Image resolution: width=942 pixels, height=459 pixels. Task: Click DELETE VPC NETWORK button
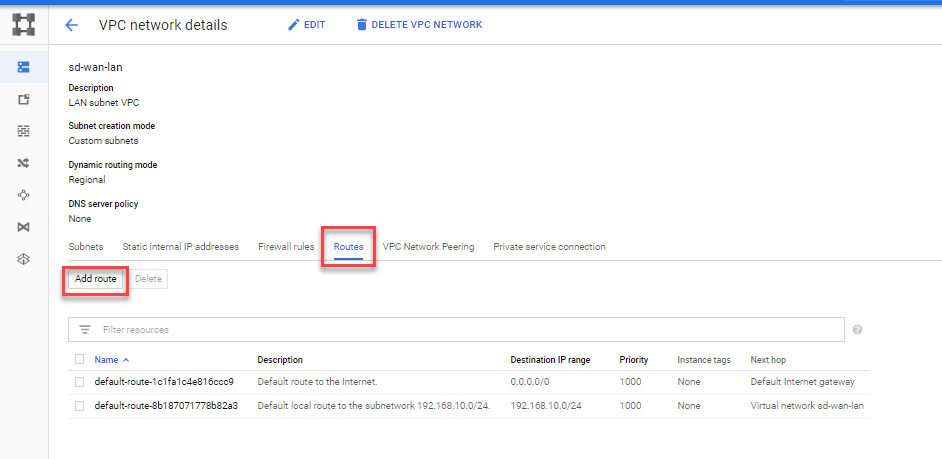419,25
